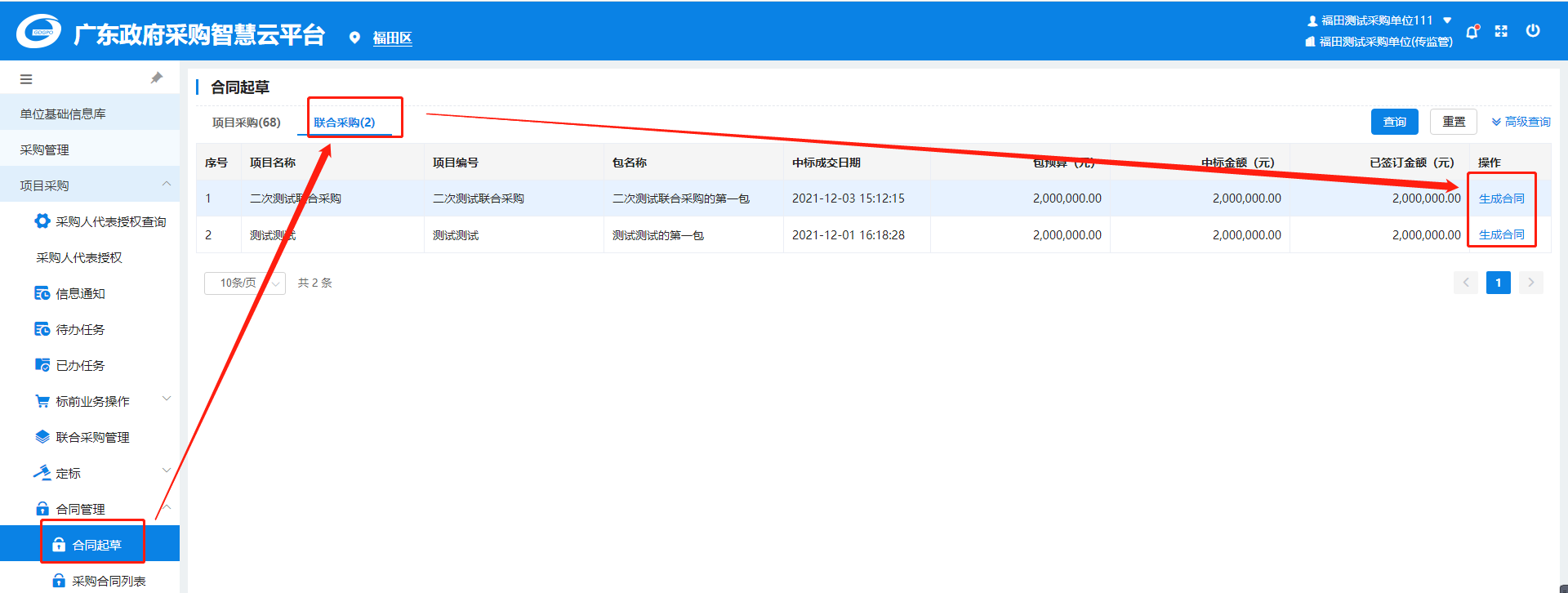Open the 10条/页 page size dropdown

pyautogui.click(x=244, y=283)
